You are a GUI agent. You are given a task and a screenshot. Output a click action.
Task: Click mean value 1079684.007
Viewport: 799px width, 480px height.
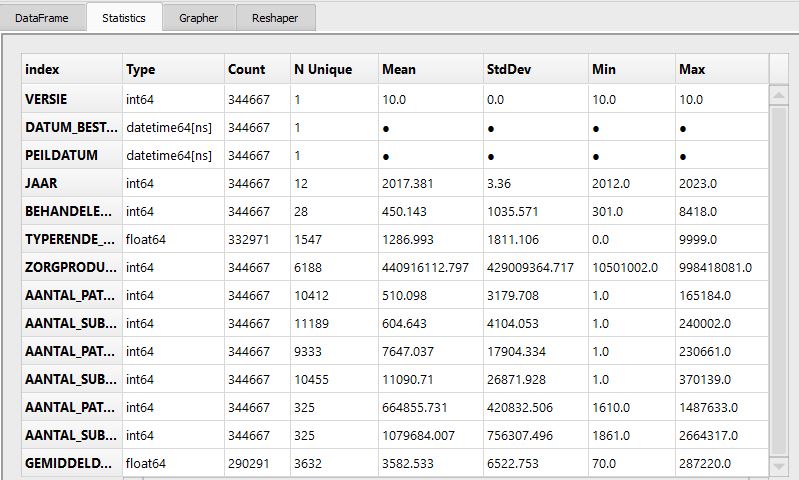pos(418,436)
